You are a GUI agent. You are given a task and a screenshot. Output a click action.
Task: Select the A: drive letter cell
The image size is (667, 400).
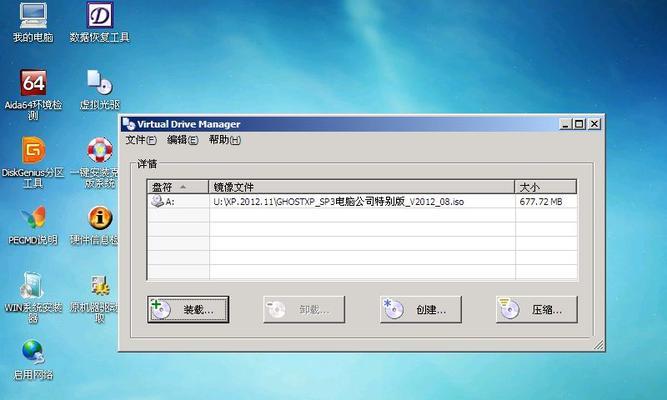[x=170, y=202]
